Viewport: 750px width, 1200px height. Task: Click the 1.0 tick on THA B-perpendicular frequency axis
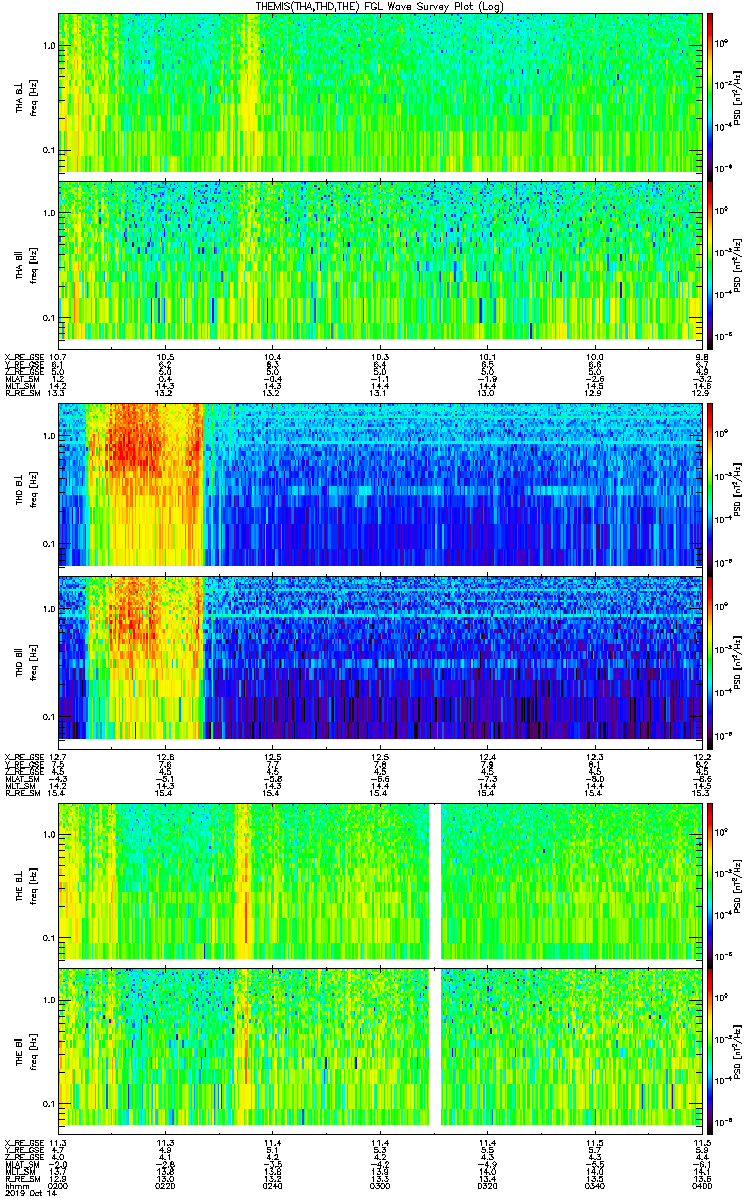48,46
